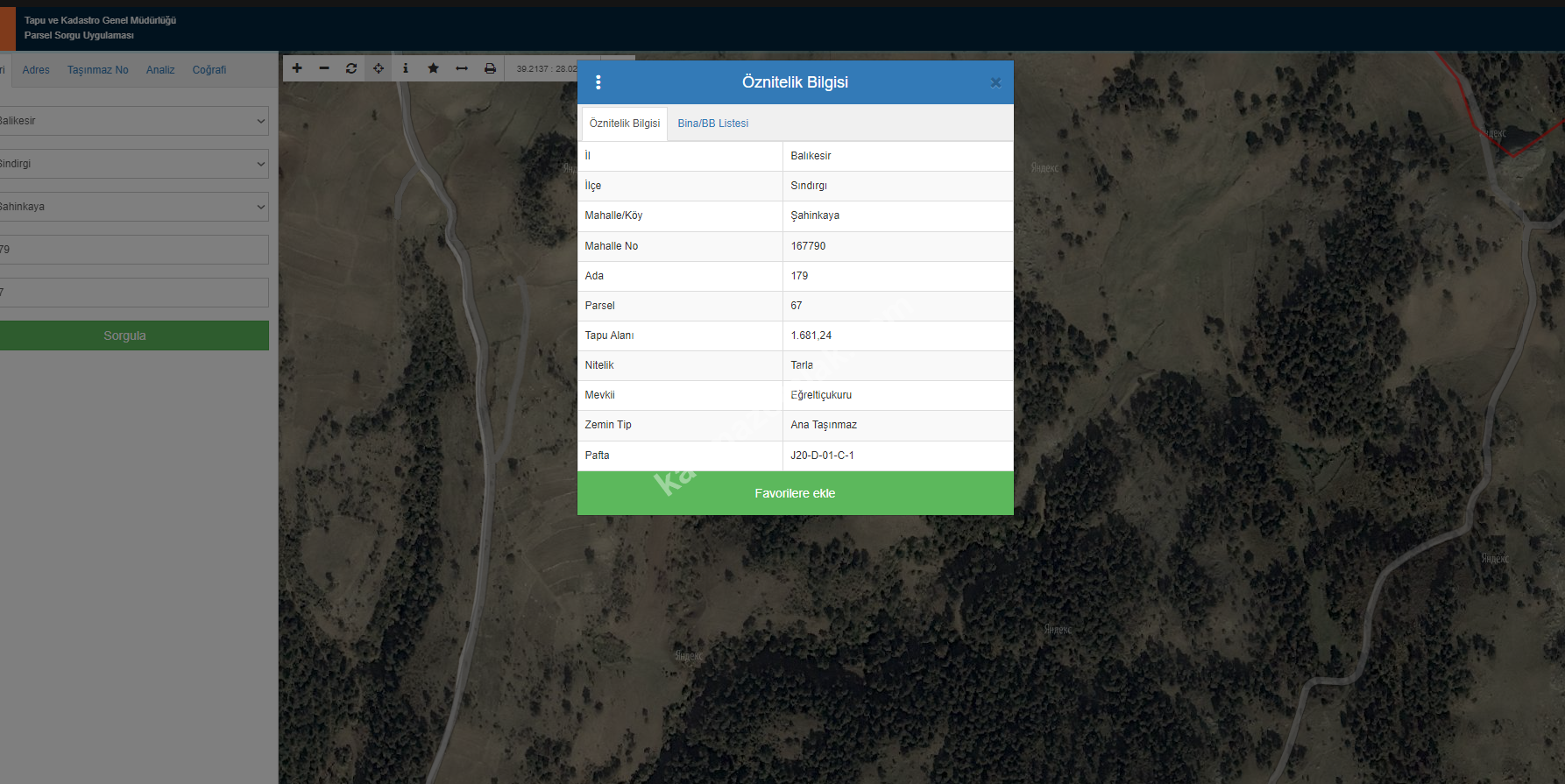This screenshot has height=784, width=1565.
Task: Select the Öznitelik Bilgisi tab
Action: (x=624, y=124)
